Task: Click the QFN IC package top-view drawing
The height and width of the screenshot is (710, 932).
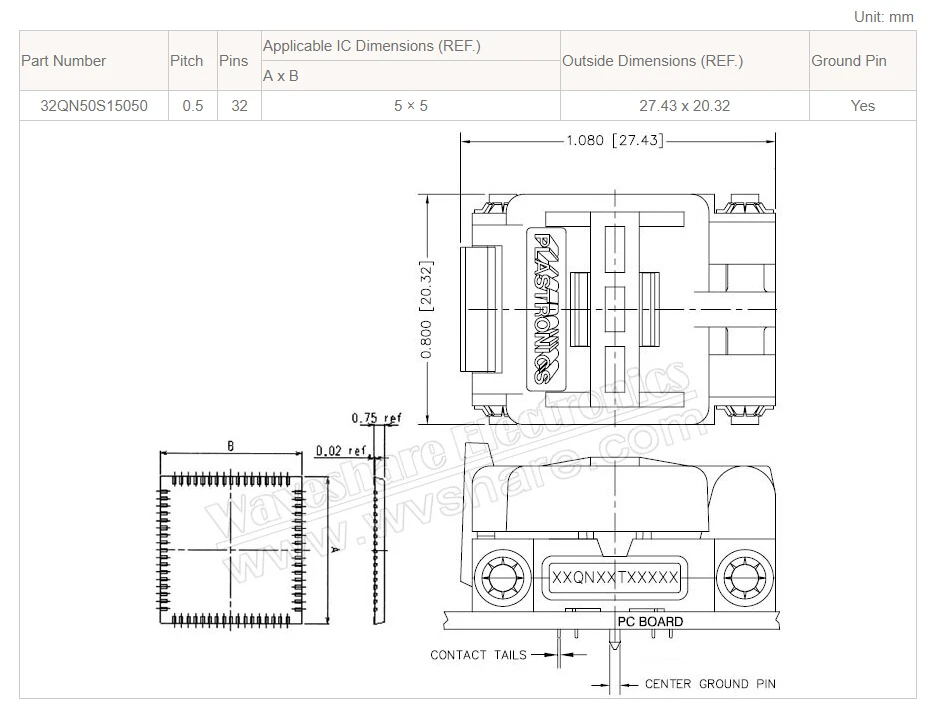Action: coord(231,550)
